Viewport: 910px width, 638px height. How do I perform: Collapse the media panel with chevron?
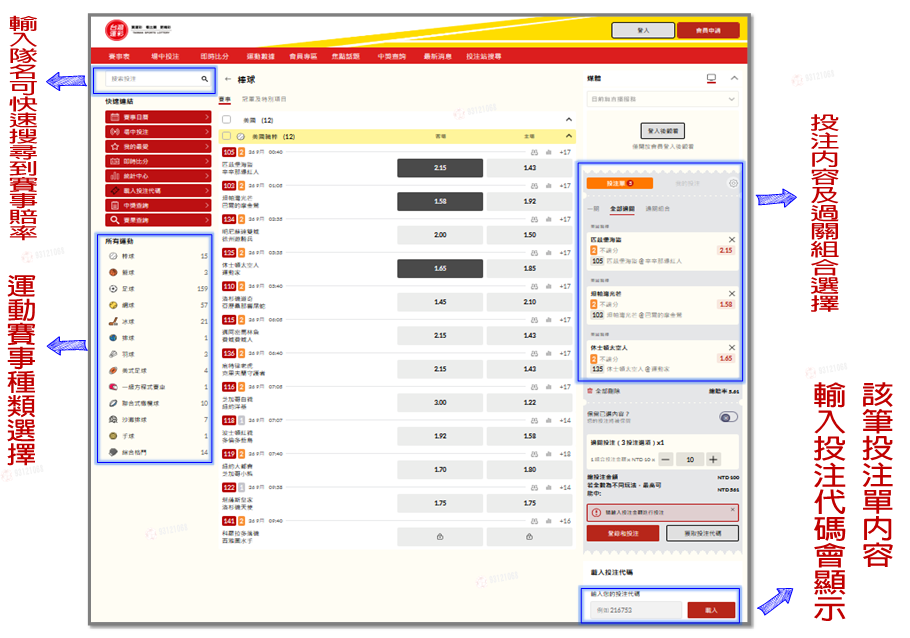click(x=733, y=78)
